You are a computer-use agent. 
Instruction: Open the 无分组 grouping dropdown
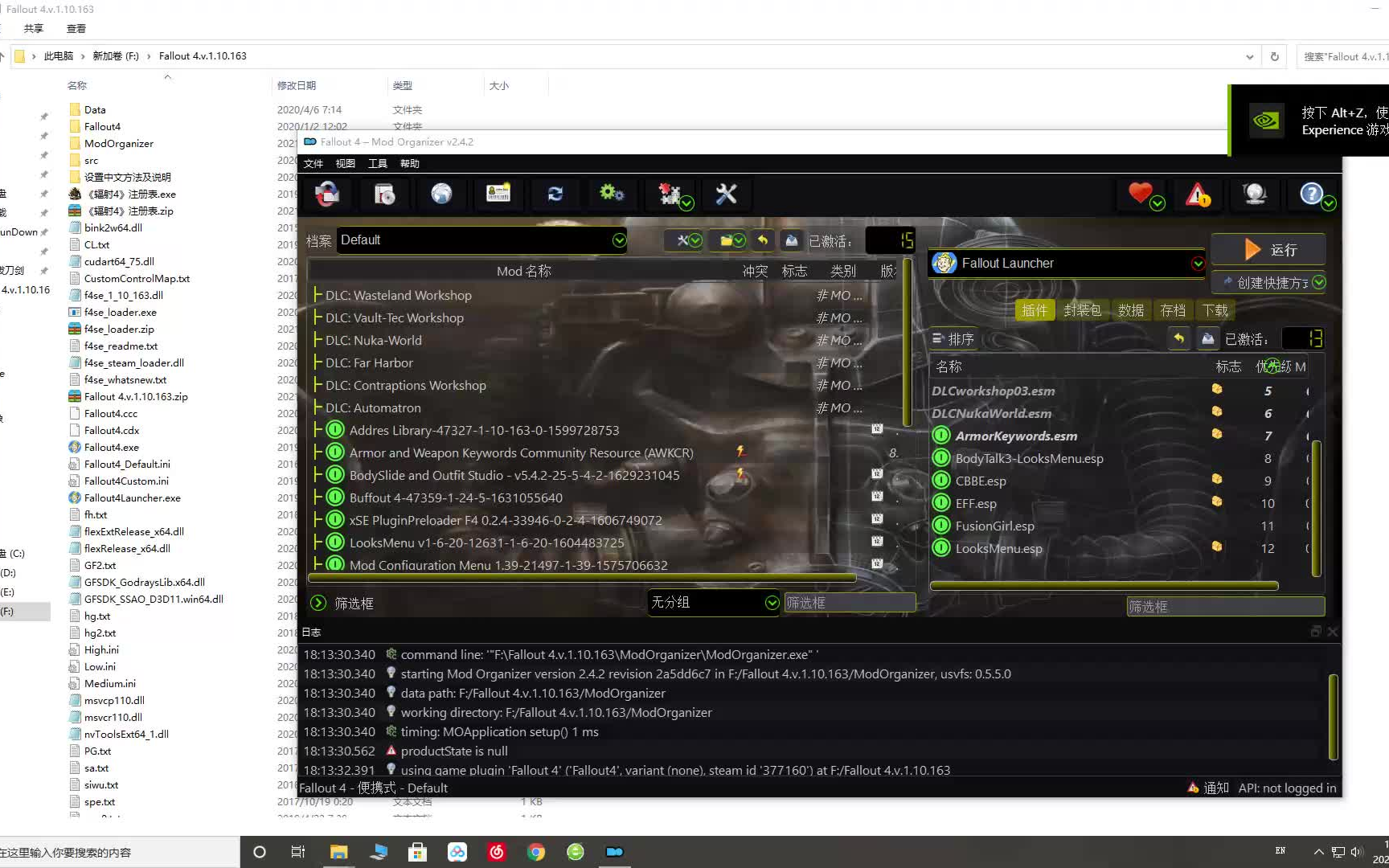(715, 602)
